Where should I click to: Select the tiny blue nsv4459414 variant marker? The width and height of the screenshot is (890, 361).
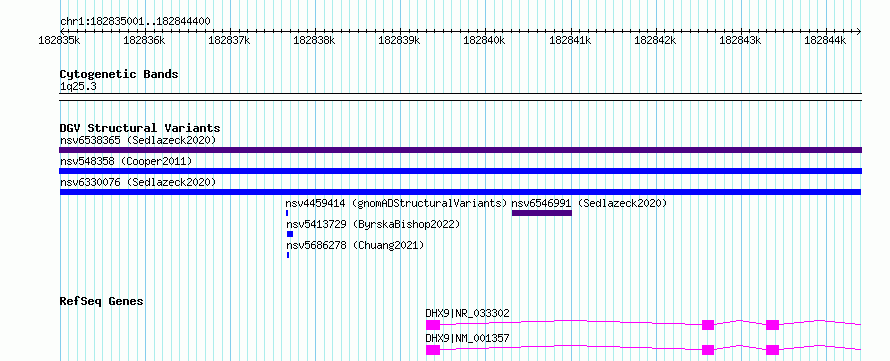pyautogui.click(x=287, y=213)
